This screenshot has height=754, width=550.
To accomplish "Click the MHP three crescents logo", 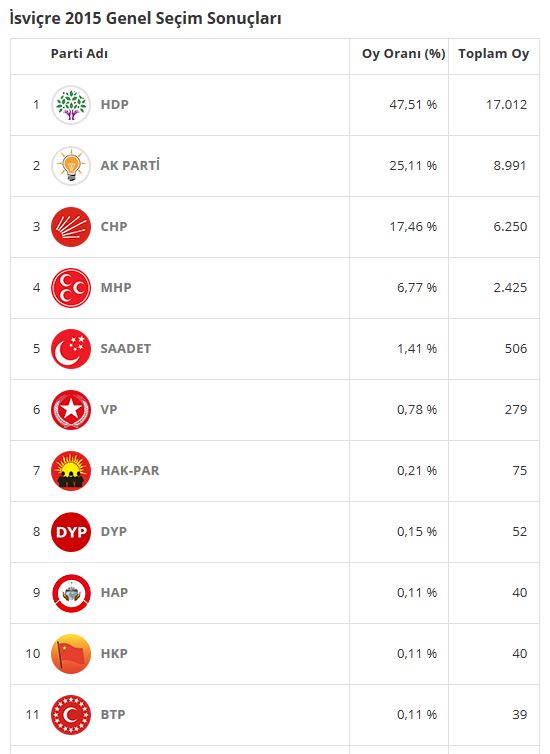I will [71, 288].
